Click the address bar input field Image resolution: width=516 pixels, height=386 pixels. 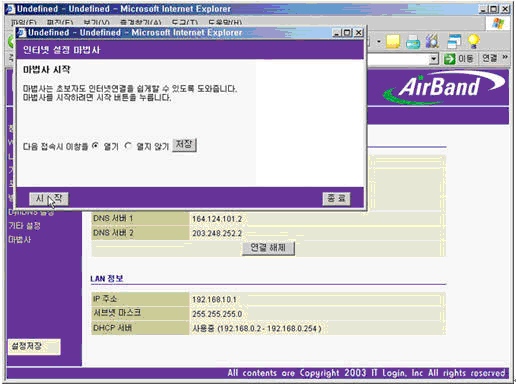pyautogui.click(x=398, y=59)
